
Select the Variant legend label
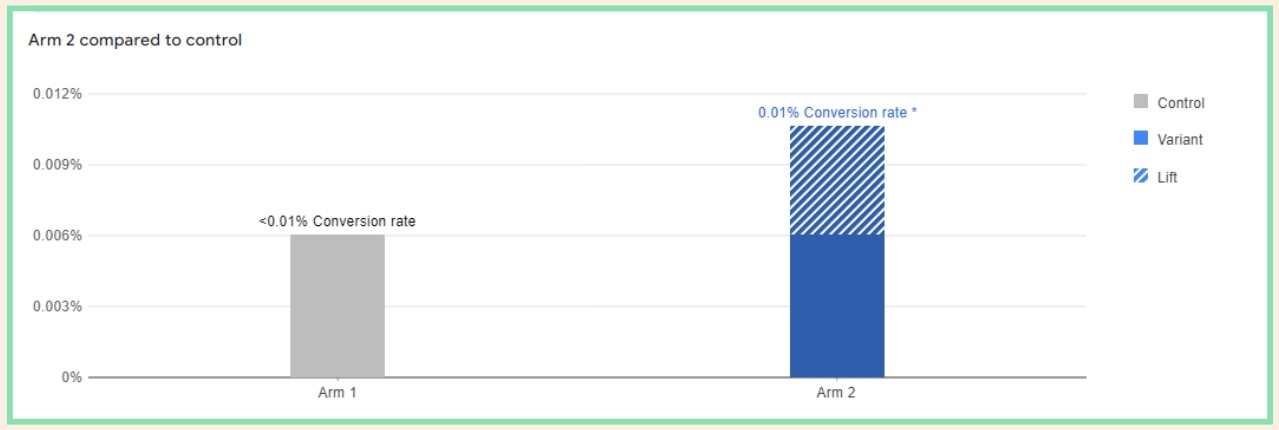1180,140
